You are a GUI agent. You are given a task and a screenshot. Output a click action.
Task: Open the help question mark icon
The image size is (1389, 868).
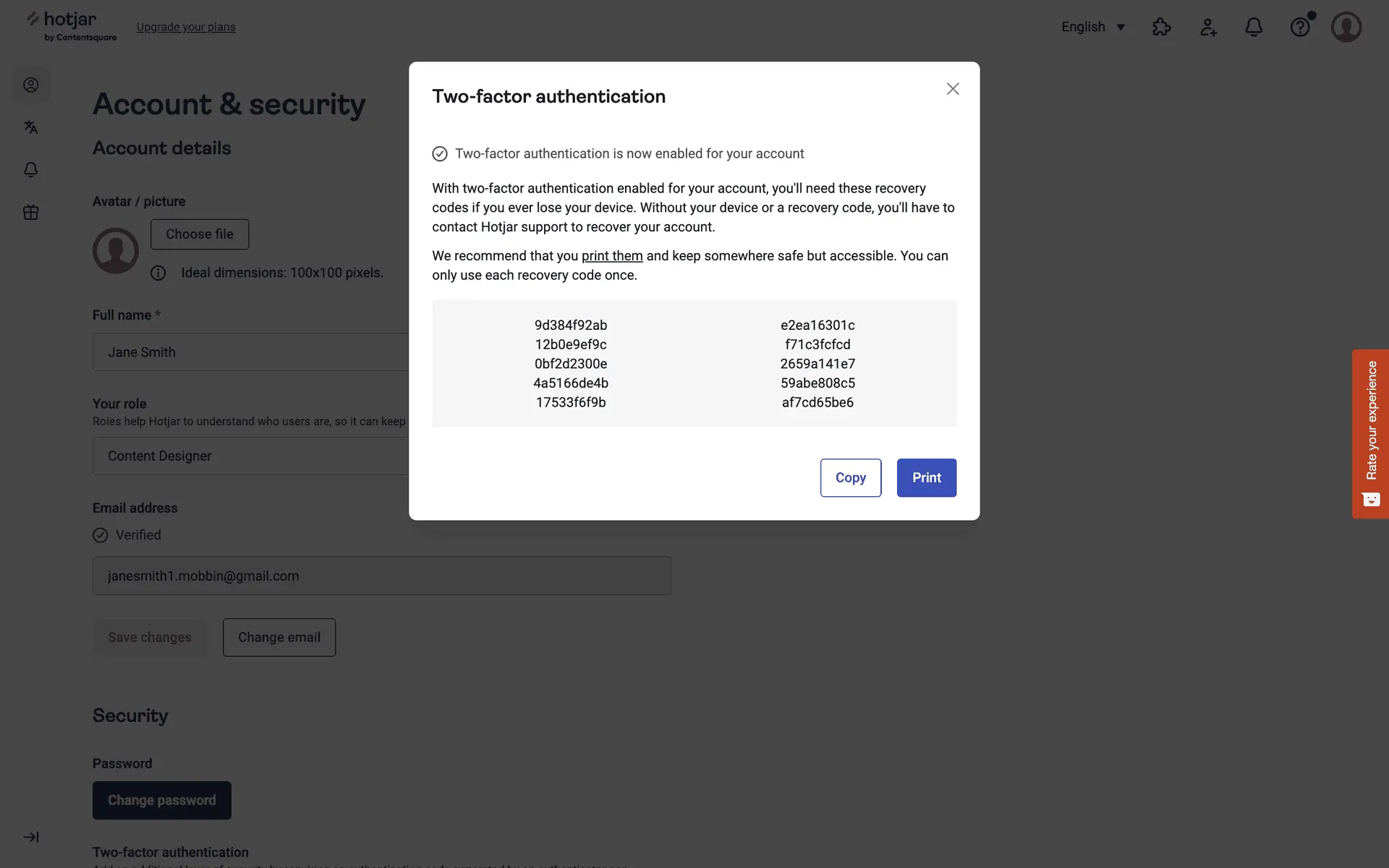coord(1300,27)
